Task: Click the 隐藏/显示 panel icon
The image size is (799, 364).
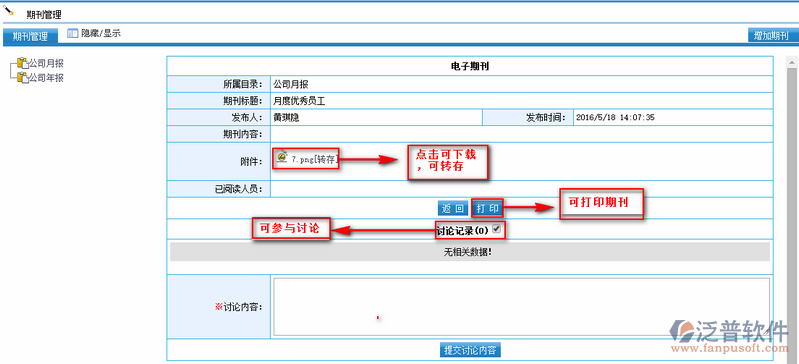Action: (72, 34)
